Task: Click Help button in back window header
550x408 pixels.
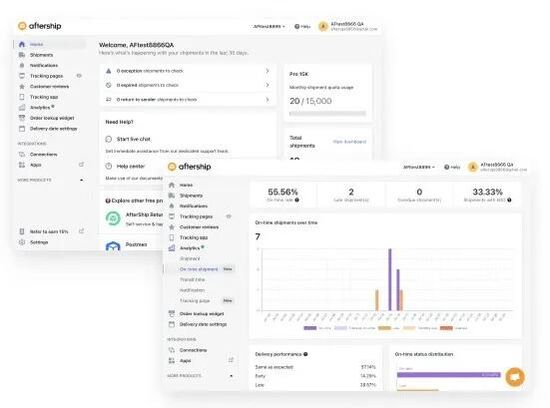Action: pyautogui.click(x=302, y=26)
